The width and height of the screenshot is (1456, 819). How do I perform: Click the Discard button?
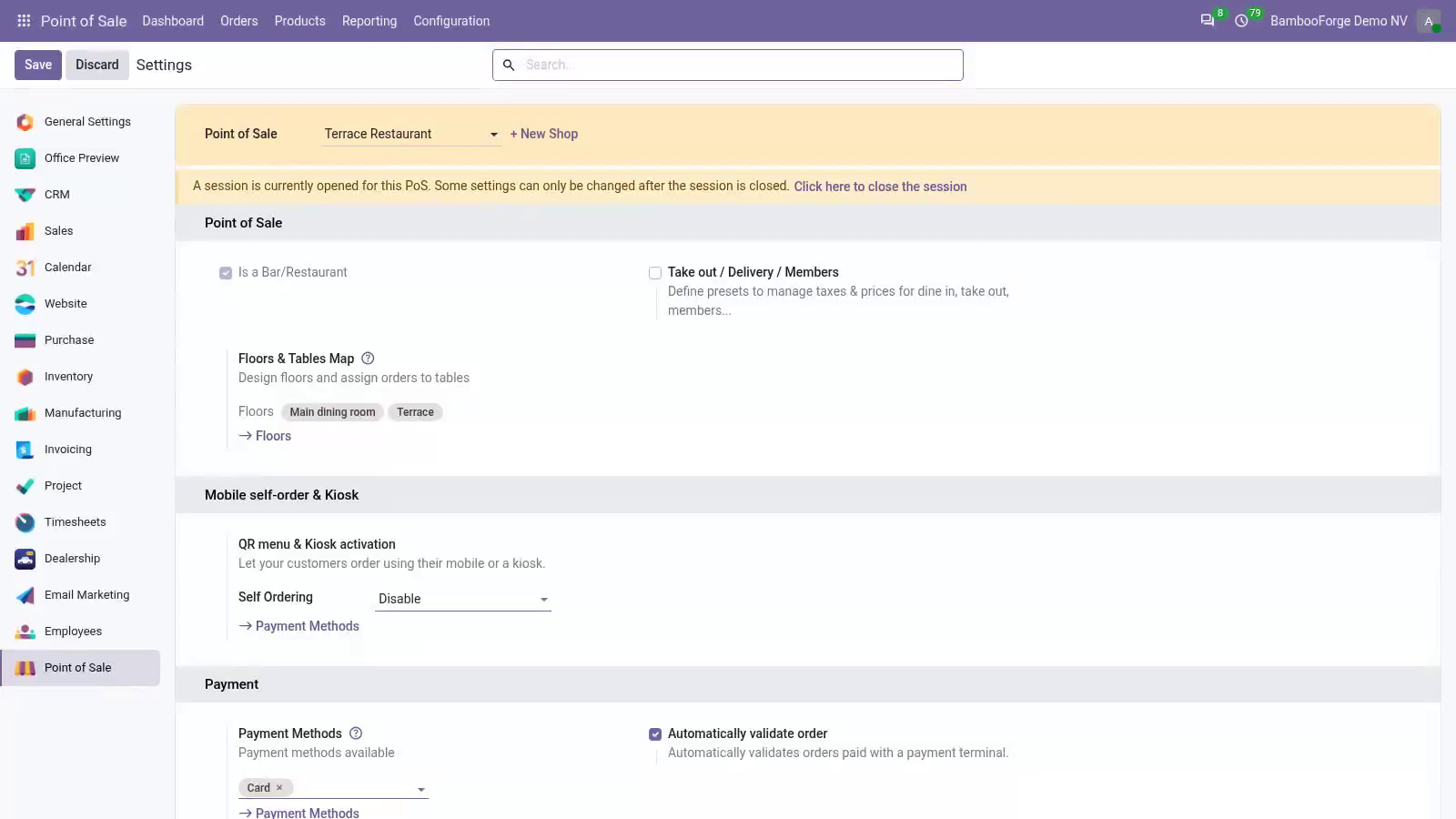point(97,65)
